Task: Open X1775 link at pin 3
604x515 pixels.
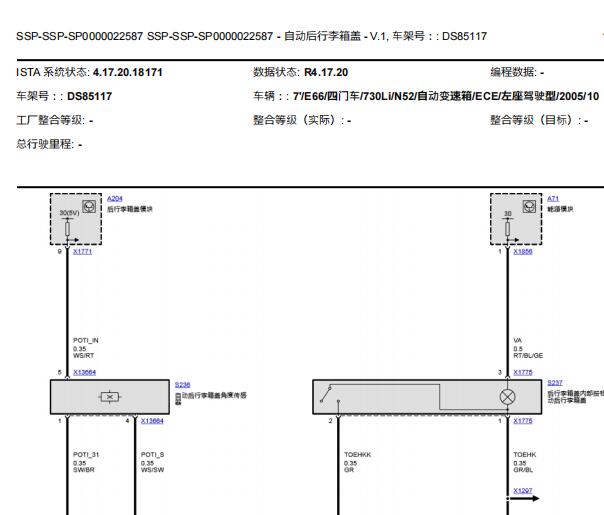Action: click(x=523, y=372)
